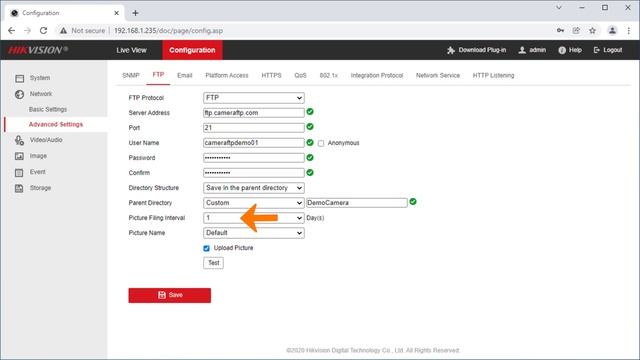This screenshot has width=640, height=360.
Task: Click the Server Address input field
Action: pos(253,113)
